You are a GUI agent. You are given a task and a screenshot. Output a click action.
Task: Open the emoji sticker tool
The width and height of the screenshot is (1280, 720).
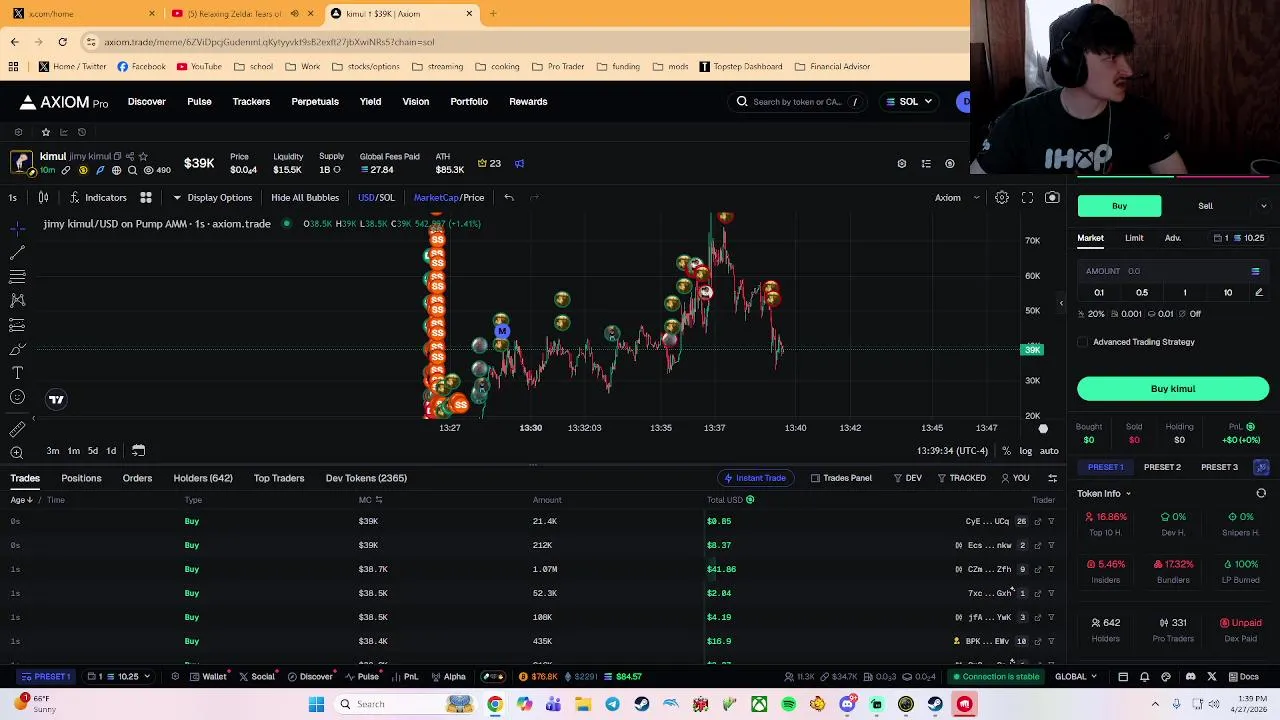tap(17, 397)
